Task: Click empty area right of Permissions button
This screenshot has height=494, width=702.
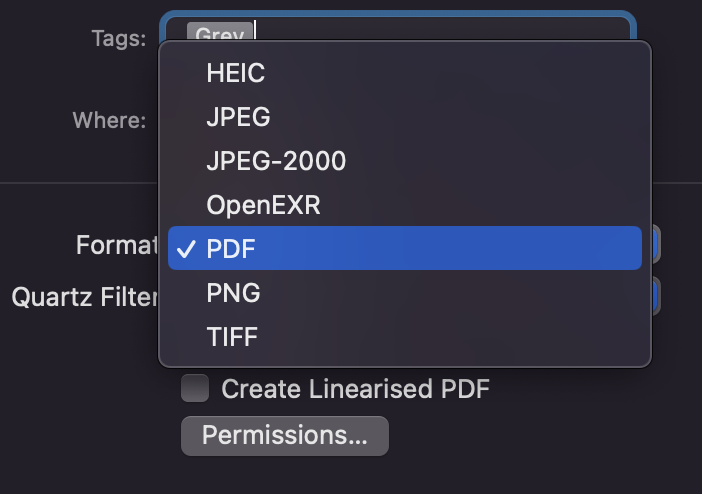Action: (x=540, y=436)
